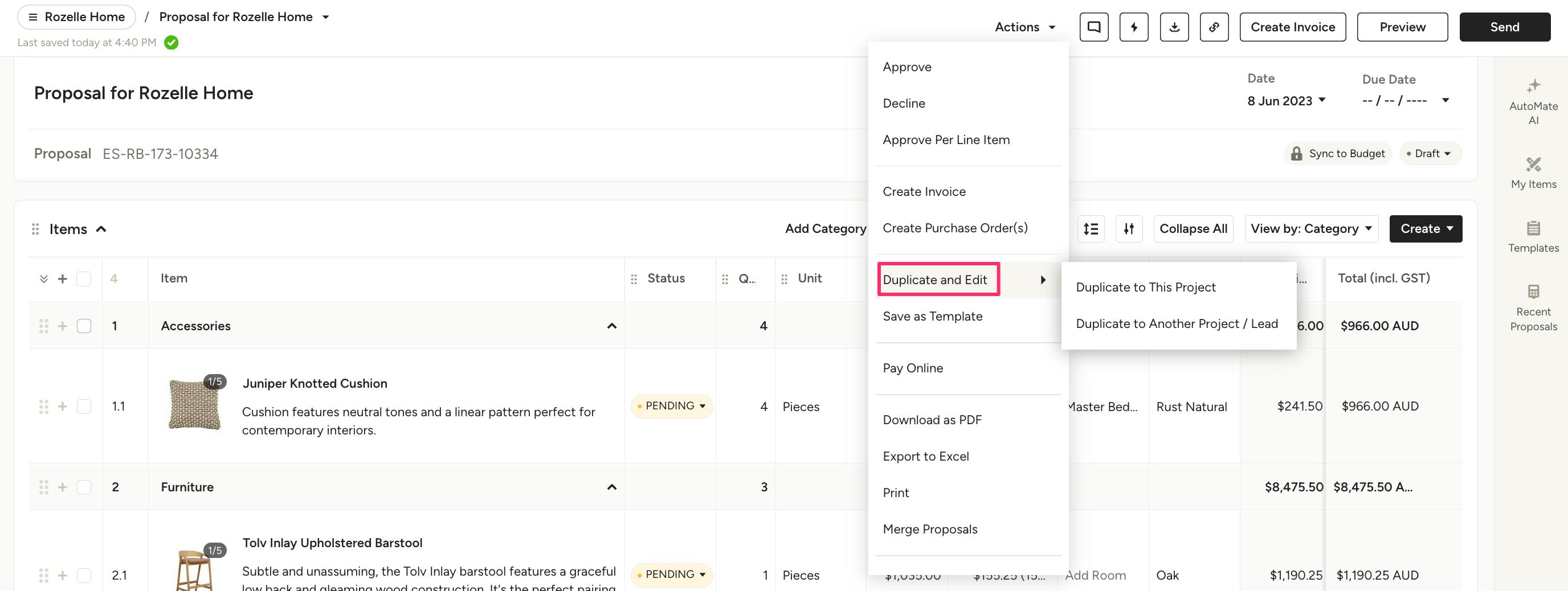Select the Juniper Knotted Cushion row checkbox
Viewport: 1568px width, 591px height.
tap(84, 406)
